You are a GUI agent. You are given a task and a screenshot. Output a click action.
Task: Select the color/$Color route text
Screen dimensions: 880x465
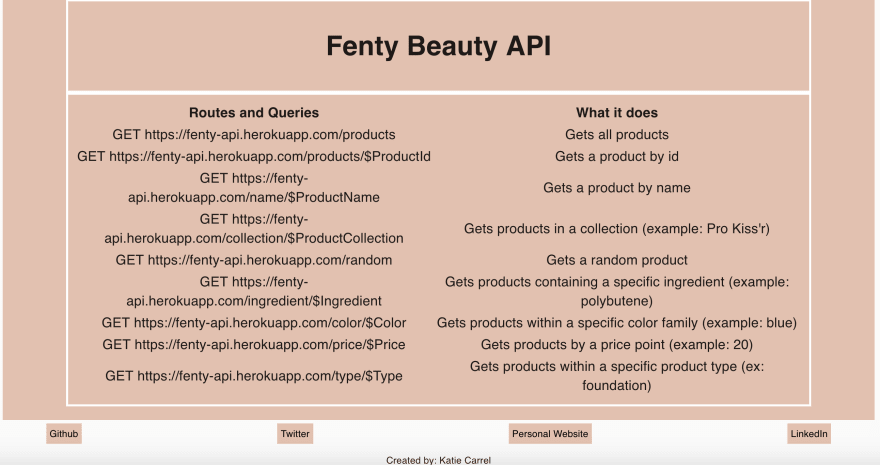pos(254,323)
